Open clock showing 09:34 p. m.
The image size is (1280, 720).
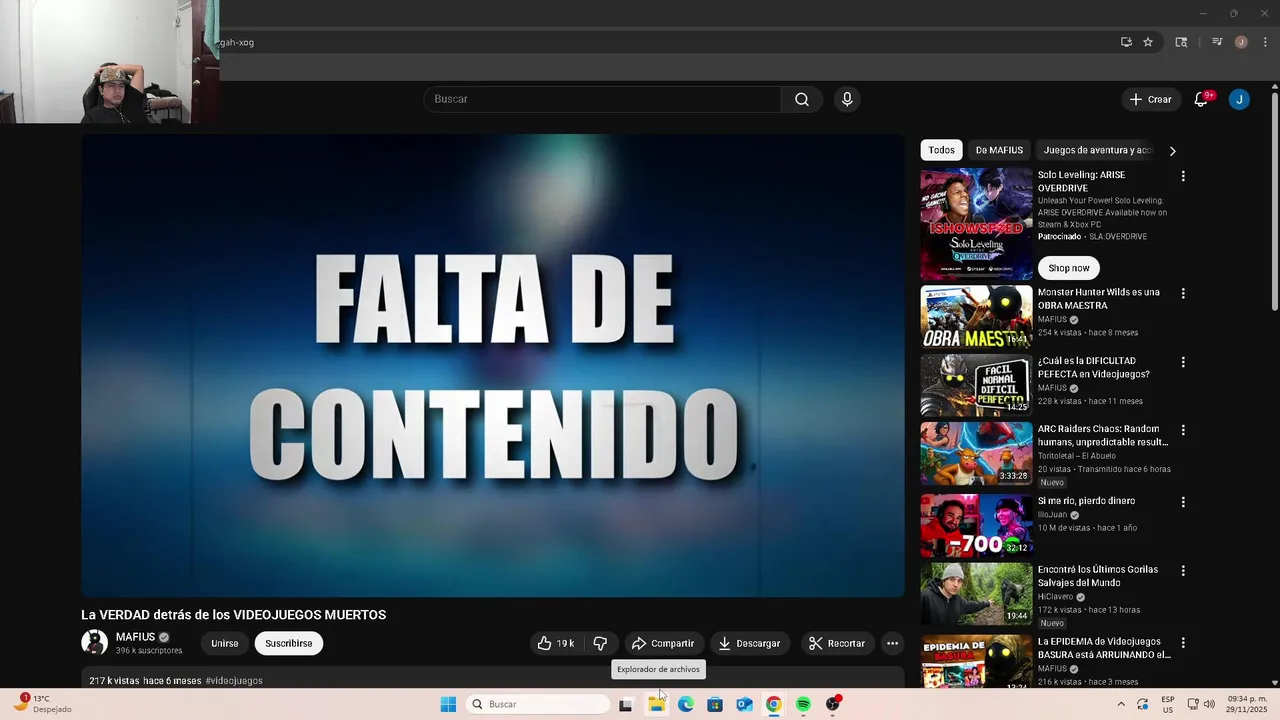click(x=1247, y=704)
